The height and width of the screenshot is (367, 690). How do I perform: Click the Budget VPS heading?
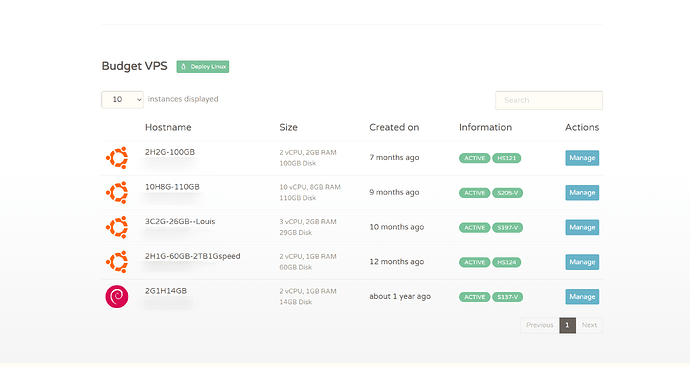pos(135,66)
